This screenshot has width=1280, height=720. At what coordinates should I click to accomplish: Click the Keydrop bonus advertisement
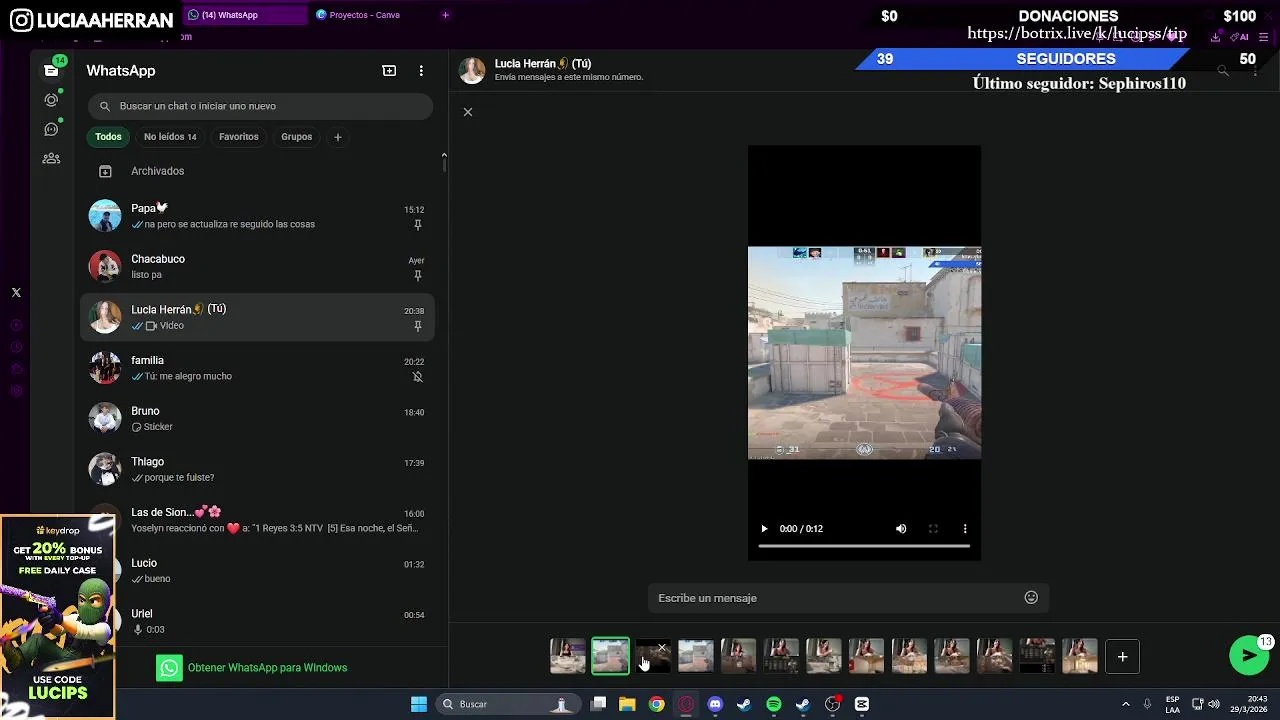coord(57,617)
